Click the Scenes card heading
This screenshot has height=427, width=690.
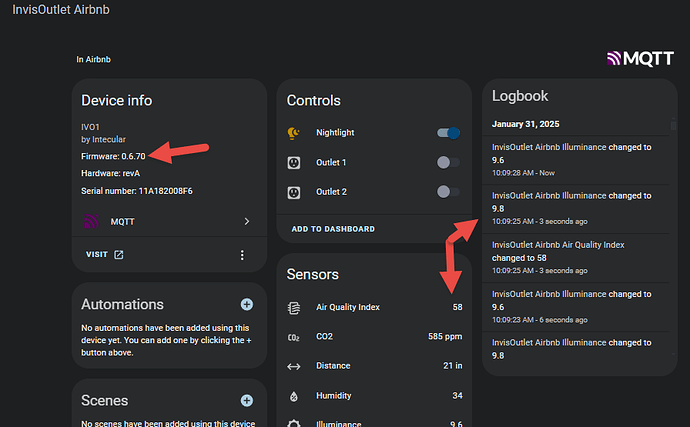pyautogui.click(x=104, y=401)
